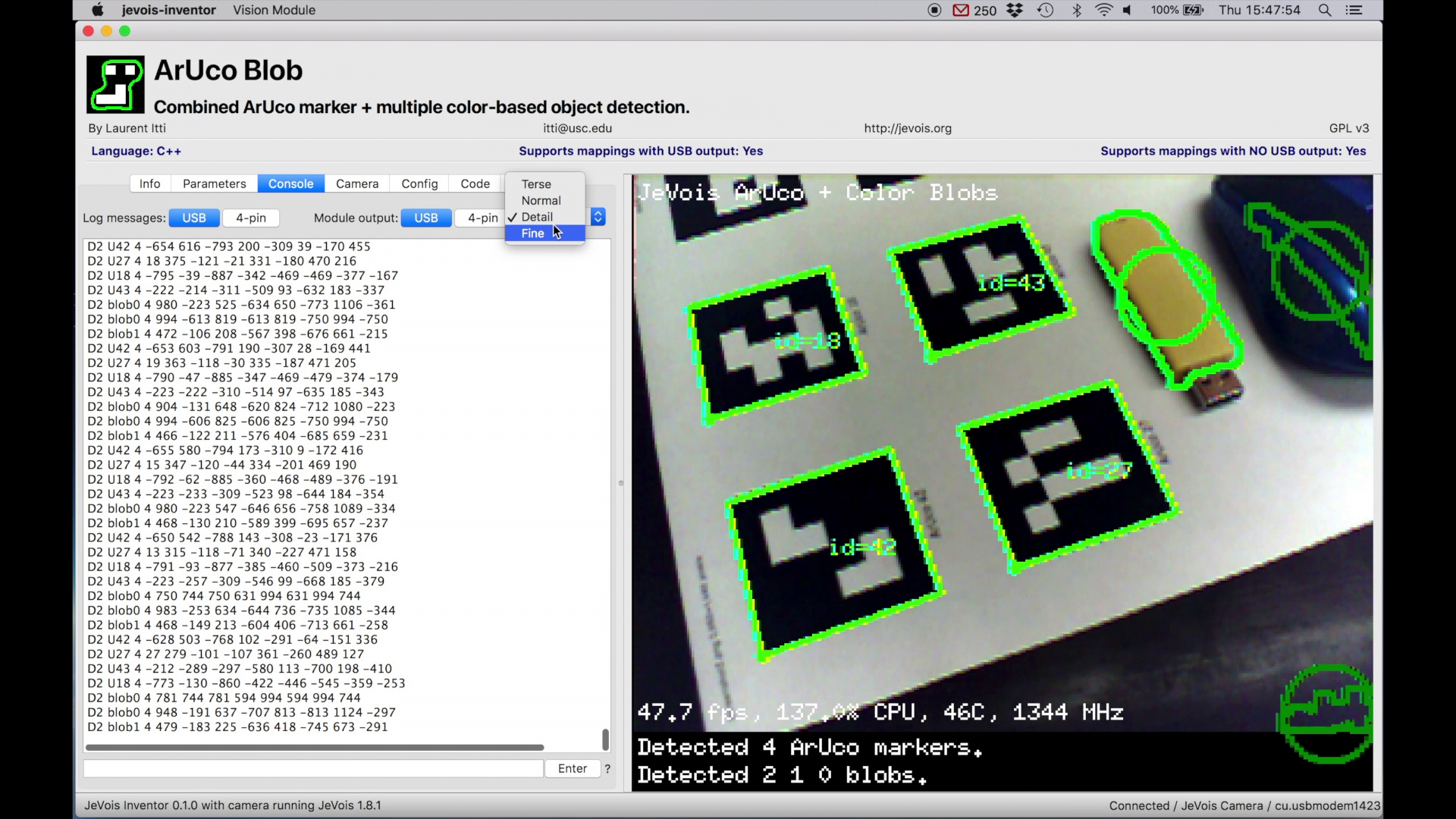1456x819 pixels.
Task: Click the marker labeled id=18 in video
Action: (777, 346)
